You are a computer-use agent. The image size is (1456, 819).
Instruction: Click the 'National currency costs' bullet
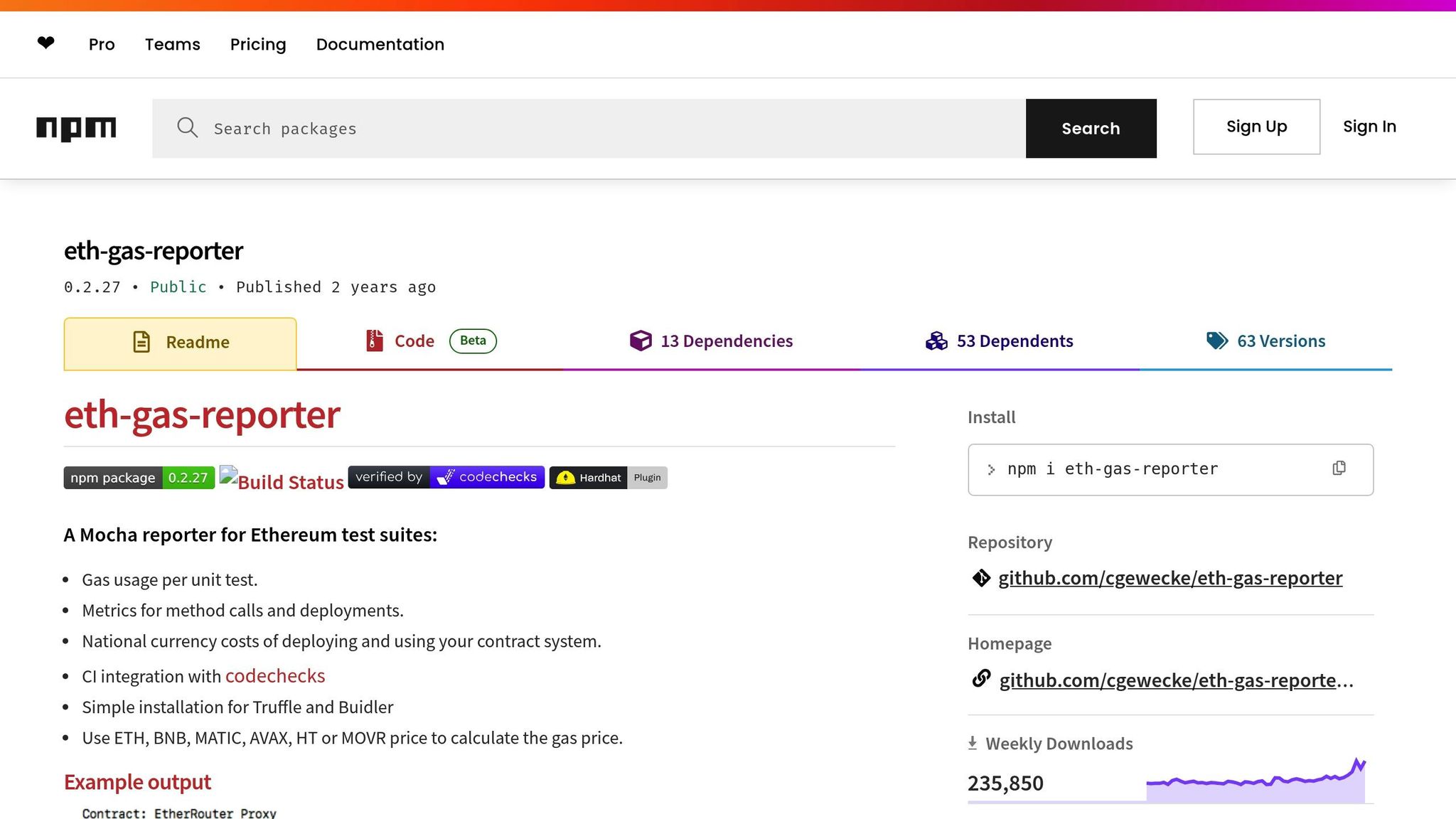(x=342, y=641)
